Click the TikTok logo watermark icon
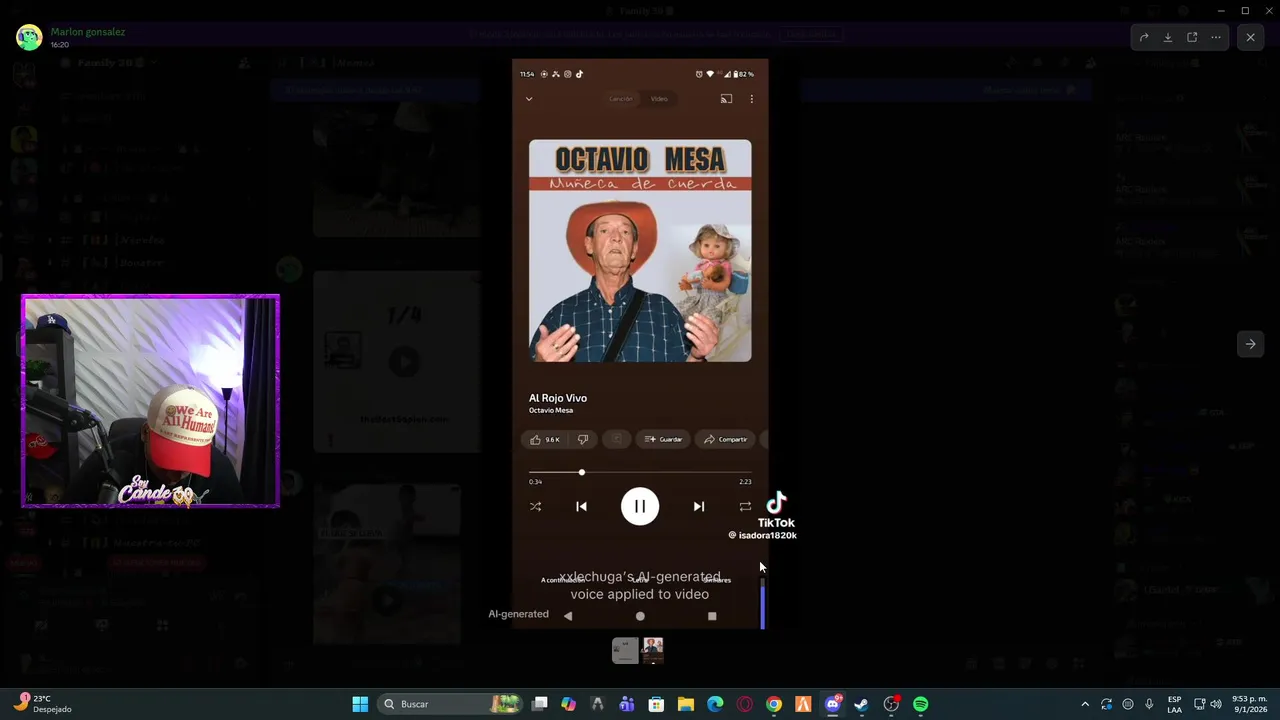Viewport: 1280px width, 720px height. tap(777, 503)
